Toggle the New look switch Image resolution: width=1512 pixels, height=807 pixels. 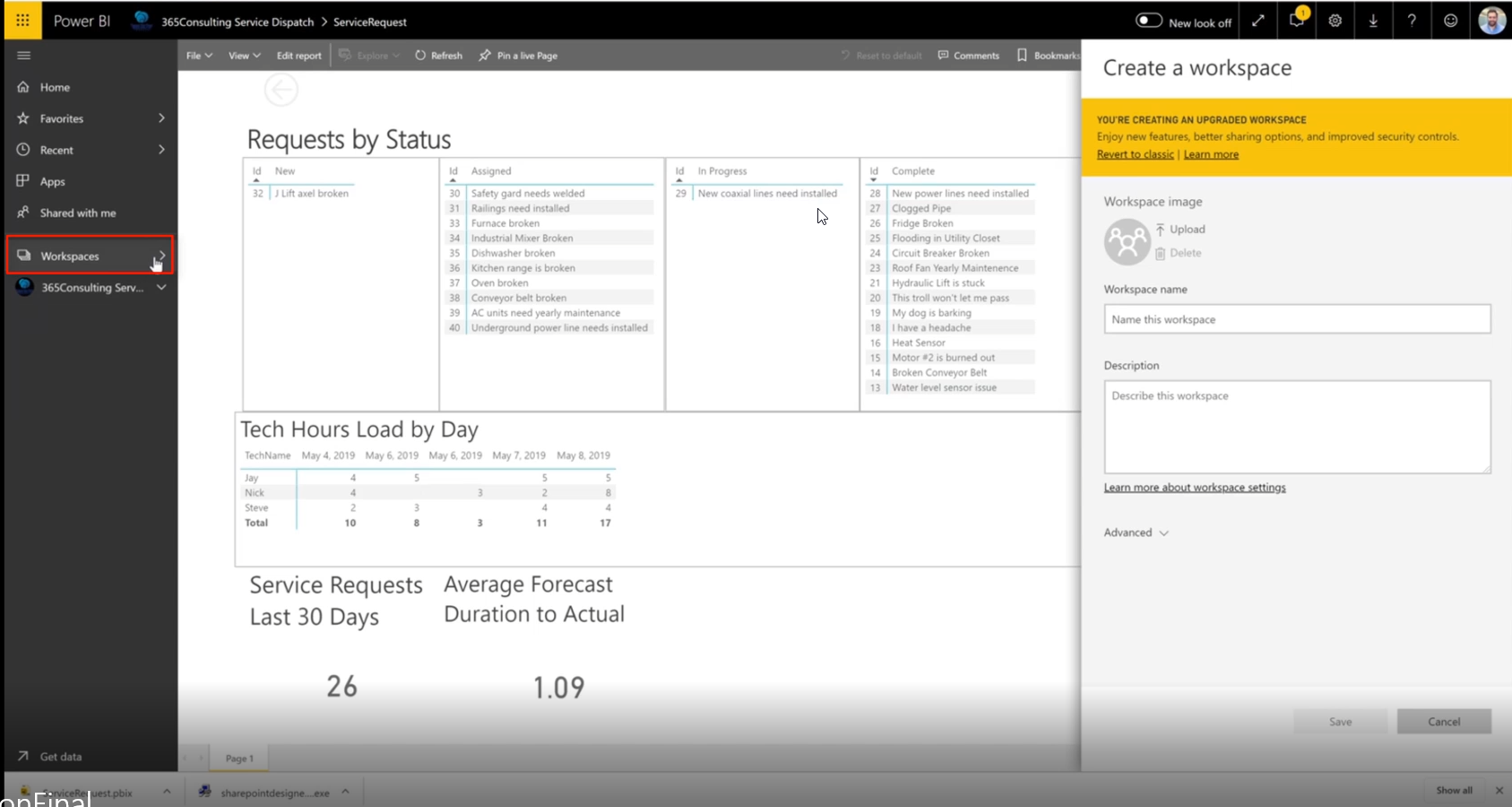tap(1149, 21)
